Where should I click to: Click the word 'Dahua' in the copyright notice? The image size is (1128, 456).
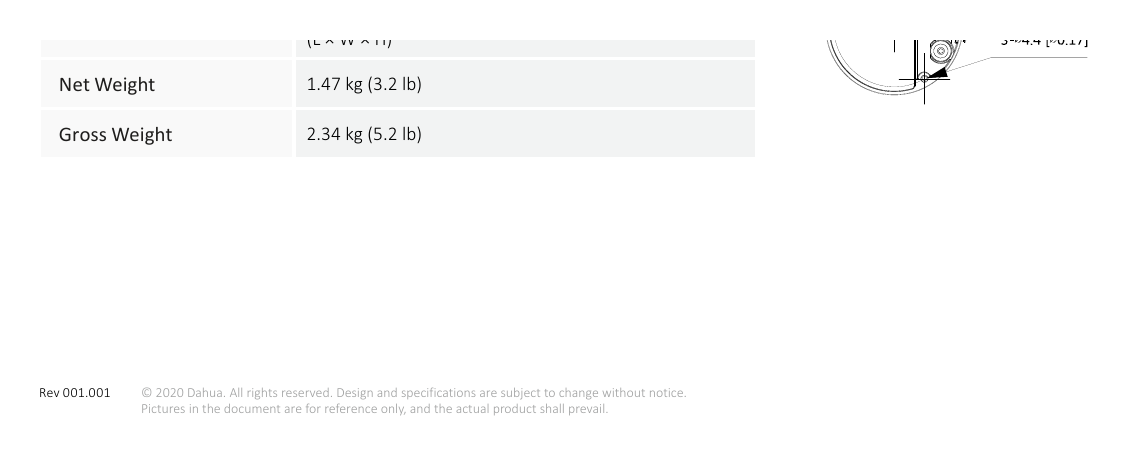click(x=205, y=393)
